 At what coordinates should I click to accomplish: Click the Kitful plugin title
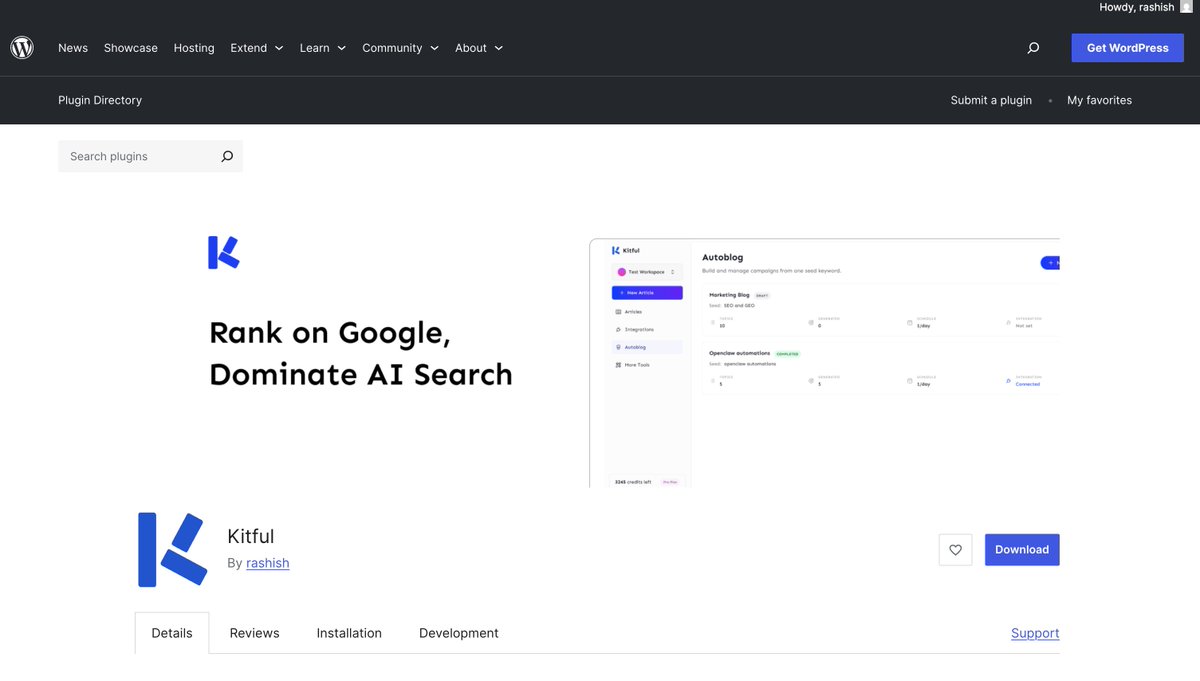coord(251,536)
